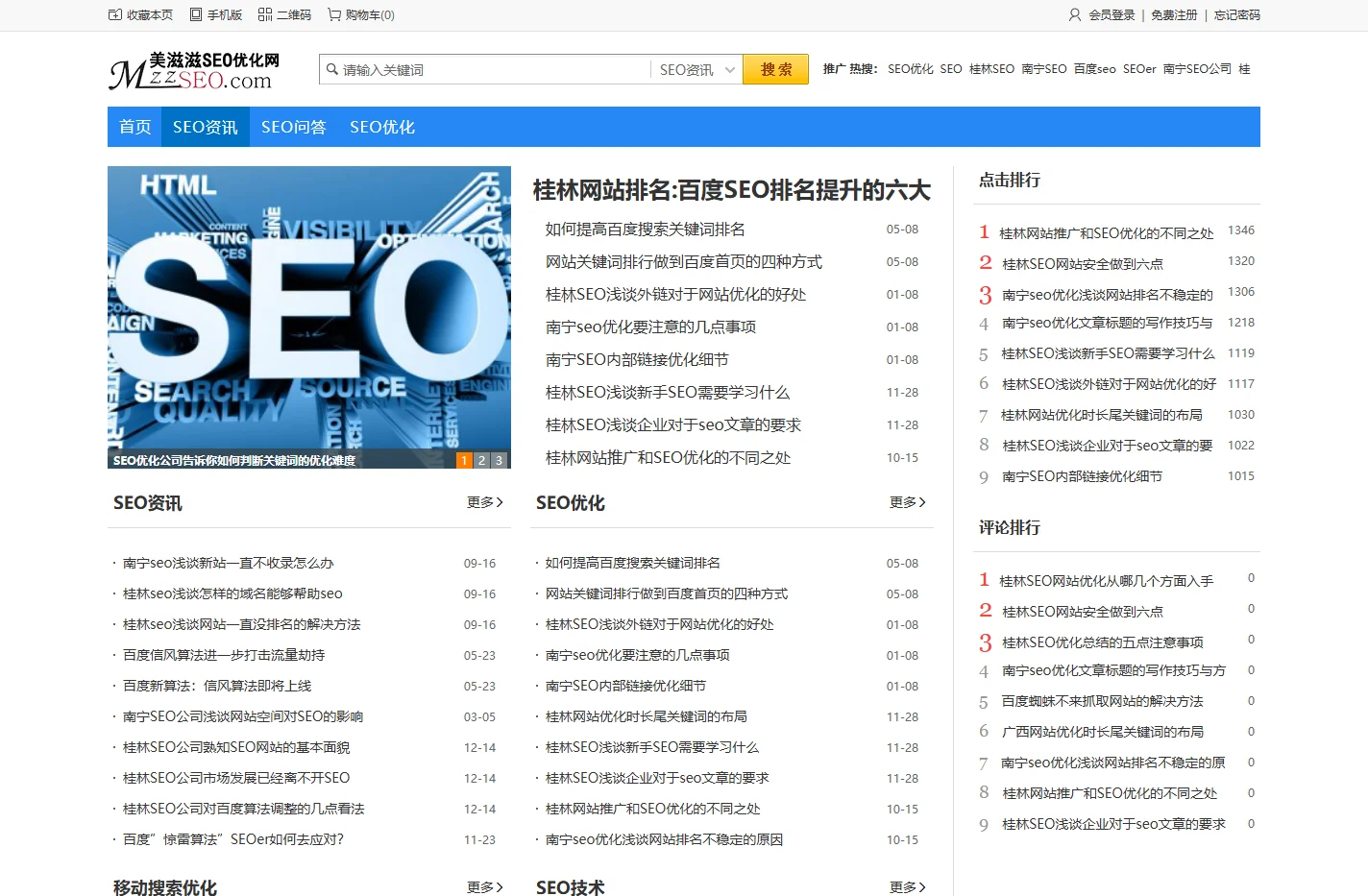Click the 请输入关键词 search field

click(485, 69)
